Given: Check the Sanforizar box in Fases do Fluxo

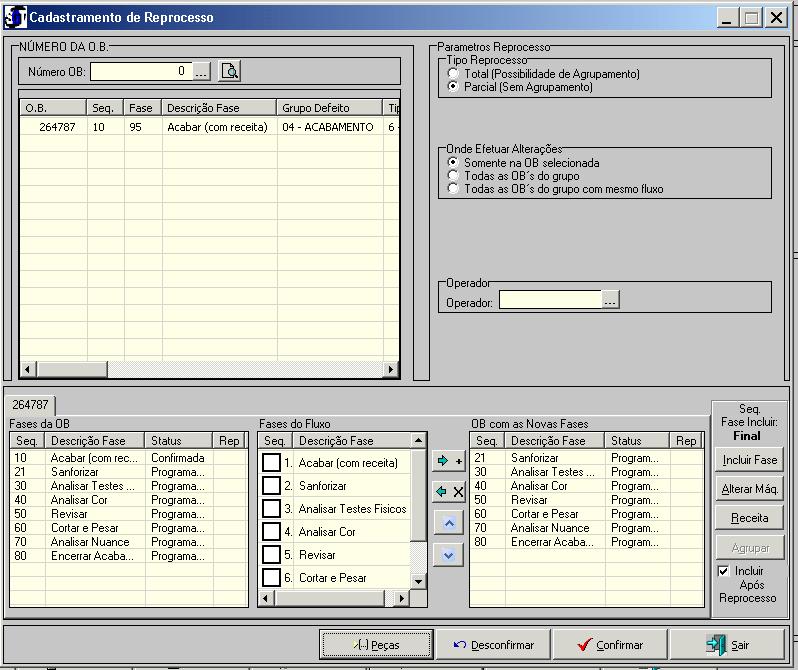Looking at the screenshot, I should (271, 486).
